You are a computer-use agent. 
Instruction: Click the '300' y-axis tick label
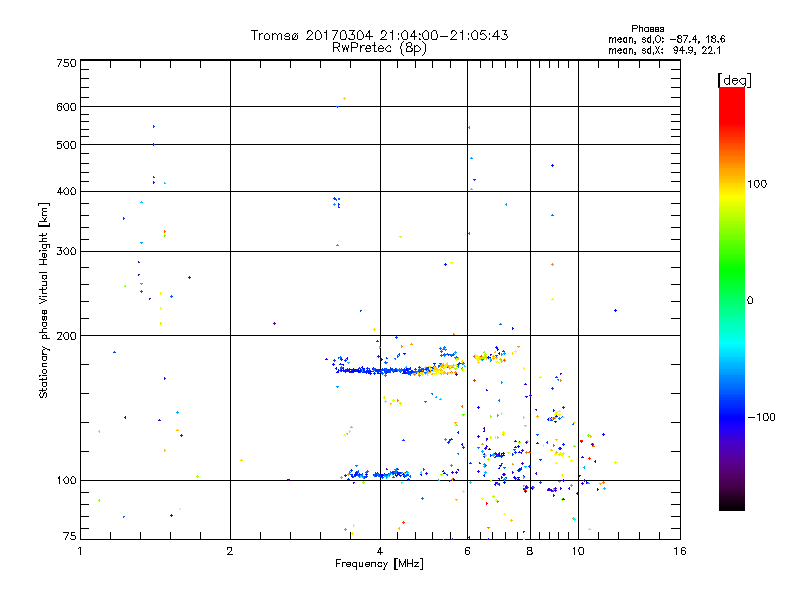(x=66, y=252)
